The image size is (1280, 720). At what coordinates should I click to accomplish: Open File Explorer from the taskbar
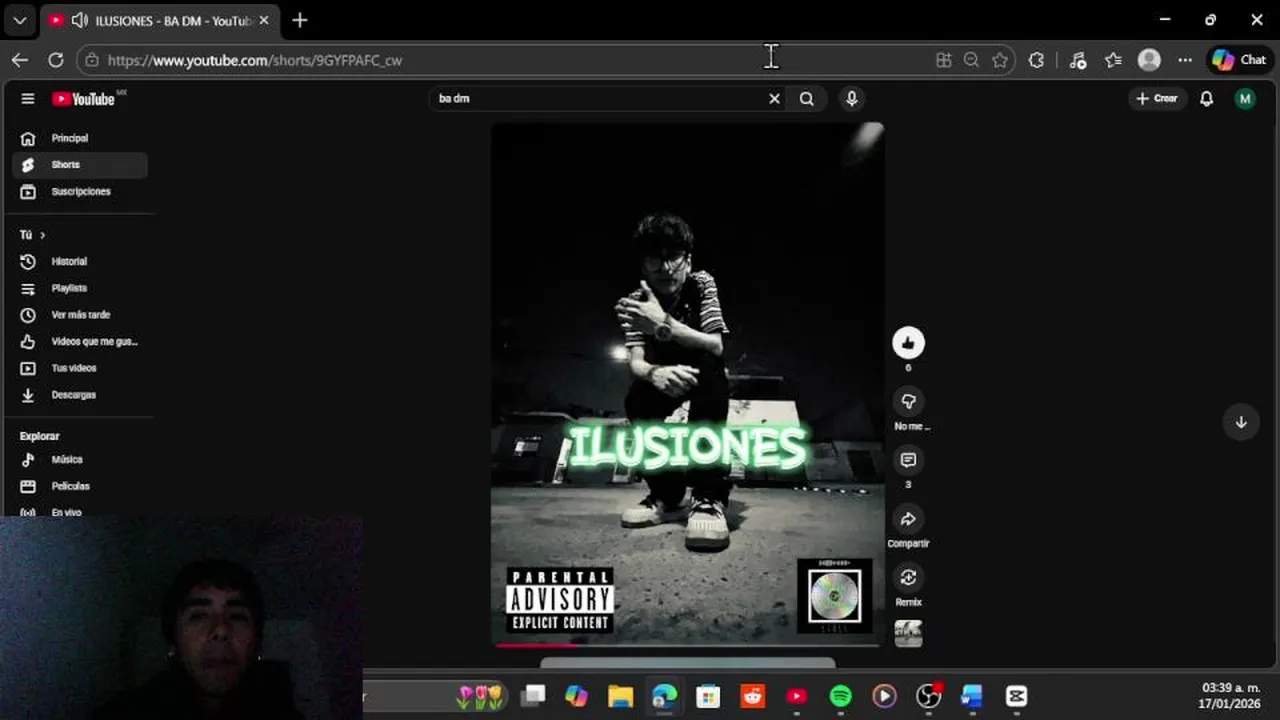(x=621, y=696)
